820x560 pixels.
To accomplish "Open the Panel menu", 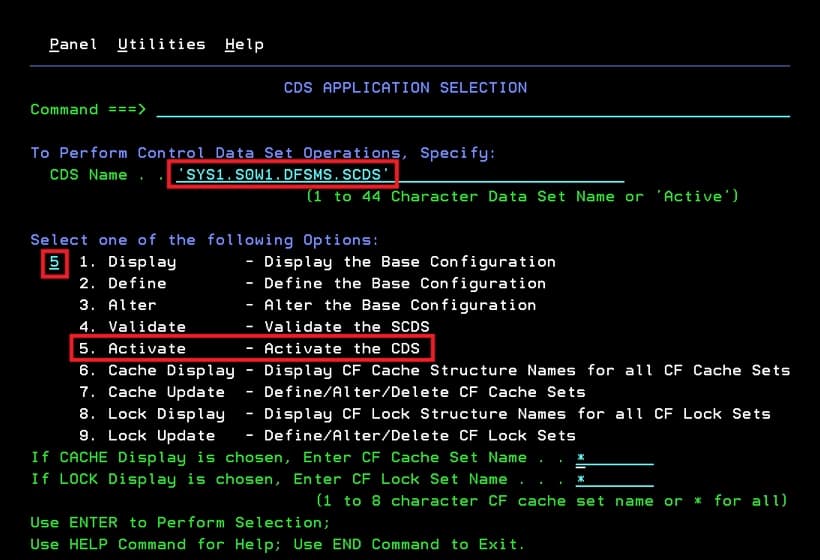I will point(73,44).
